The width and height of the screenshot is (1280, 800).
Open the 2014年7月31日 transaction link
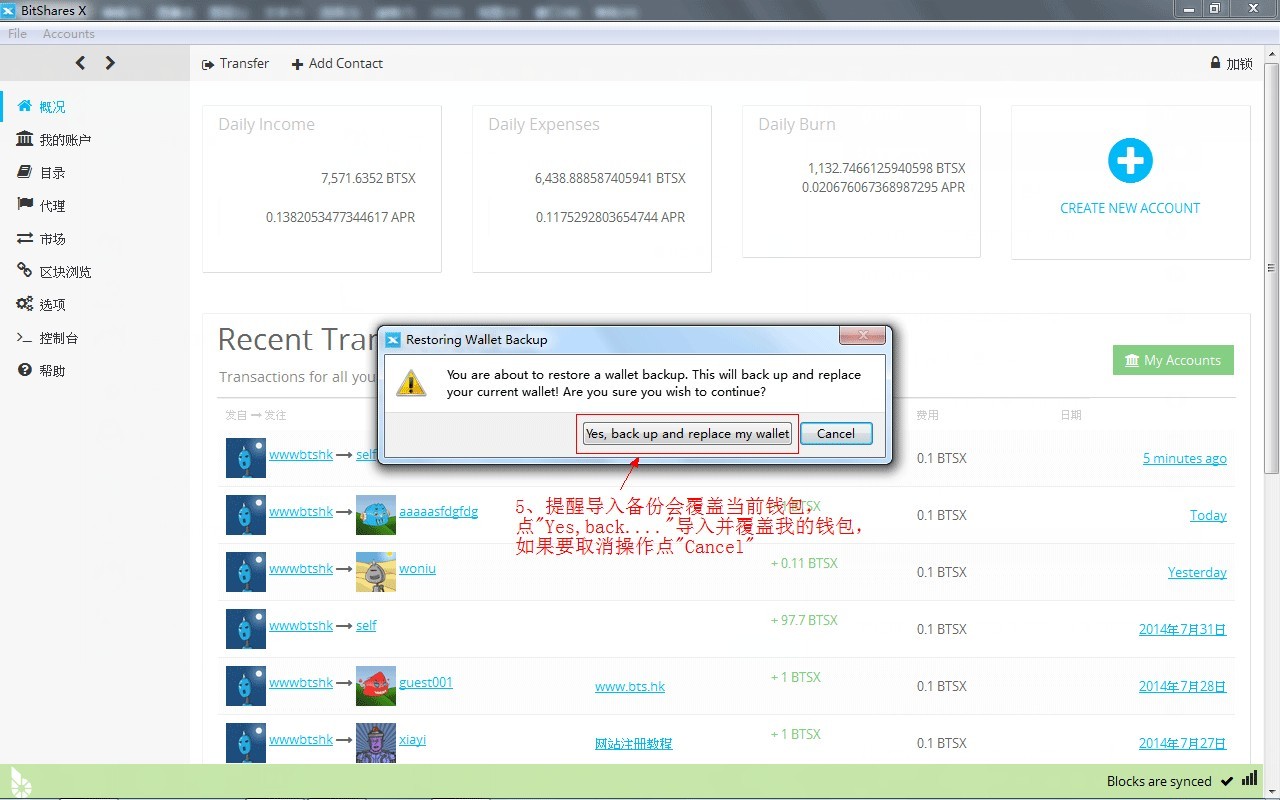(x=1183, y=629)
